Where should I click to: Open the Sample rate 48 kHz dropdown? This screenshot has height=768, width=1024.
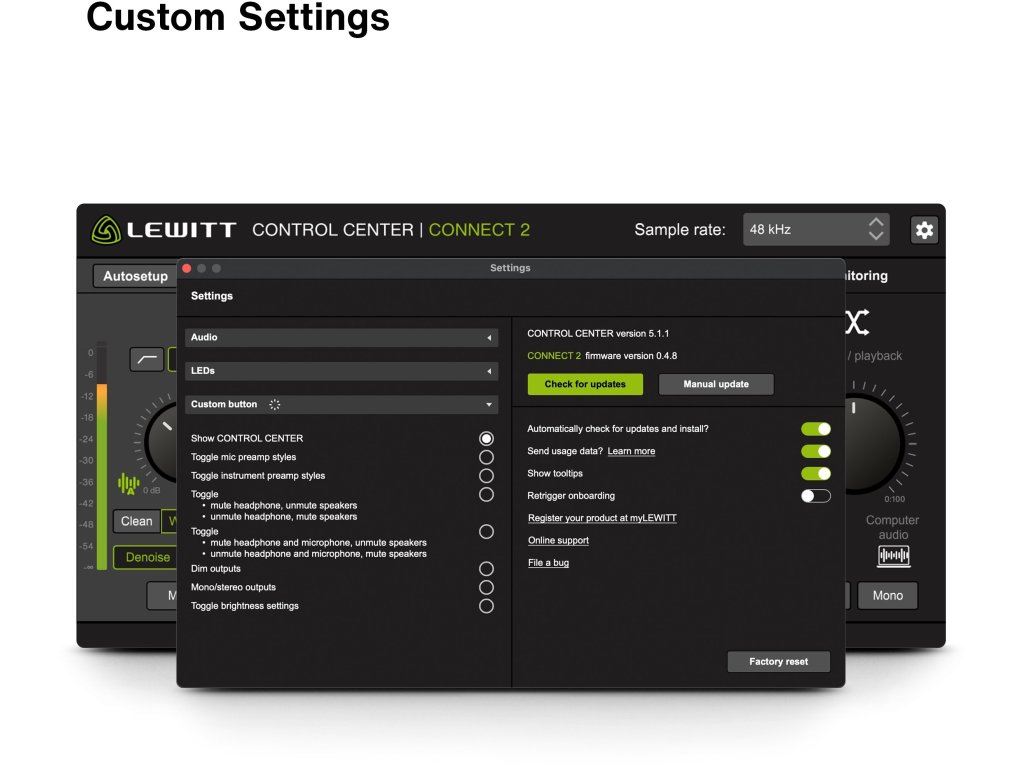click(x=816, y=230)
